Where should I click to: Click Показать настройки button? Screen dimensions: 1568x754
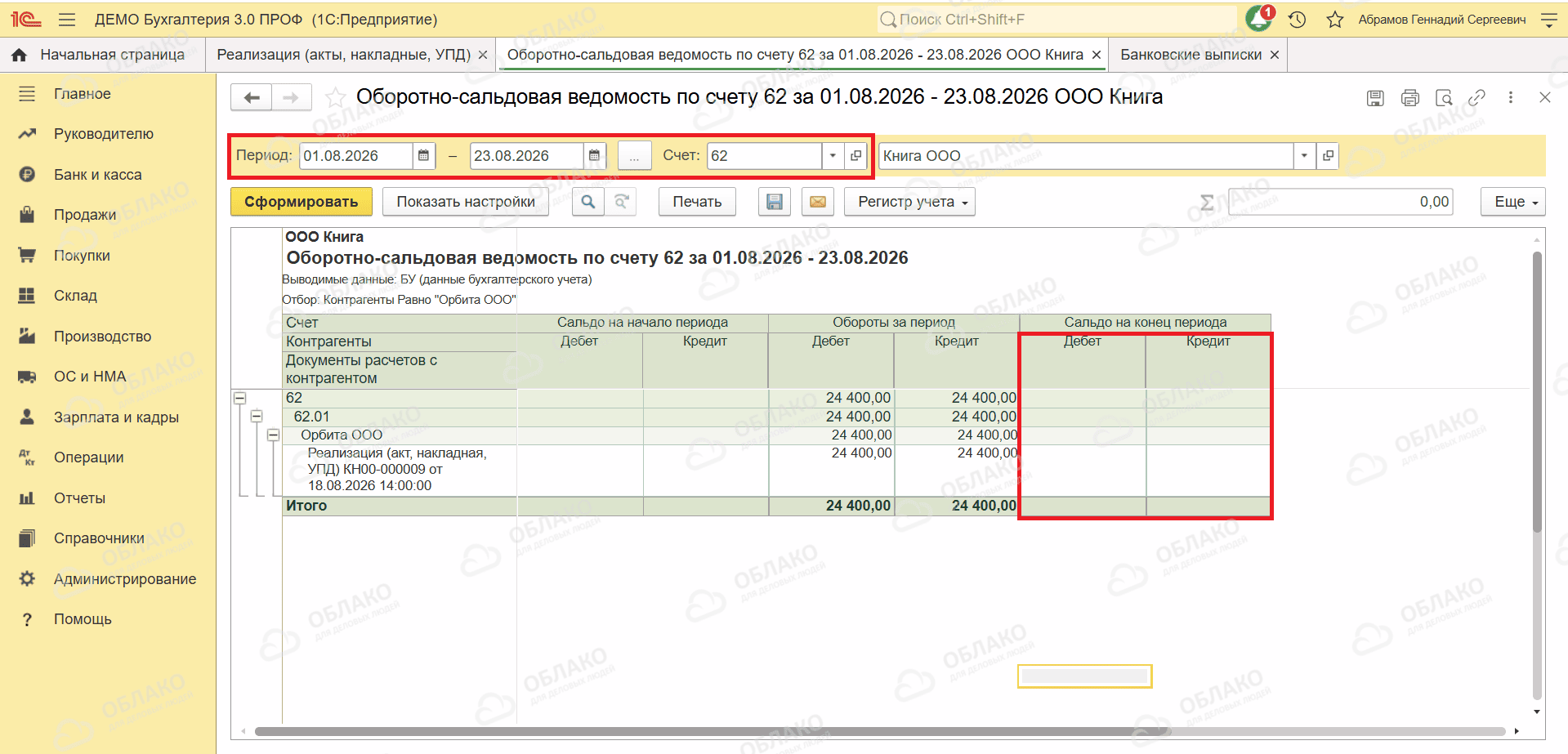point(466,202)
